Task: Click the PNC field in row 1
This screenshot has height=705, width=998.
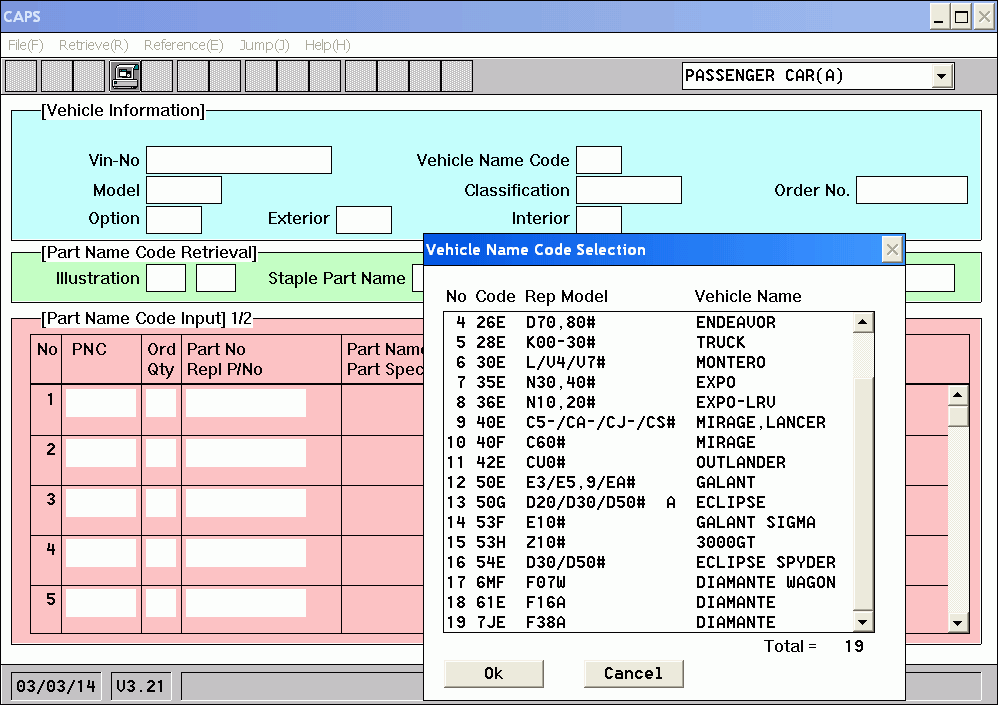Action: (101, 403)
